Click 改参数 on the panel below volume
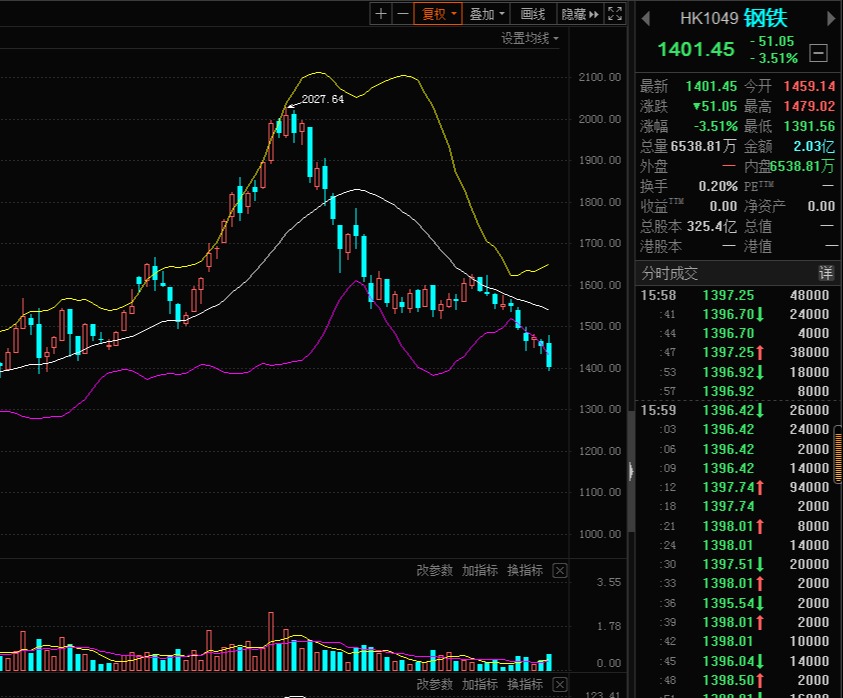The height and width of the screenshot is (698, 843). click(434, 685)
